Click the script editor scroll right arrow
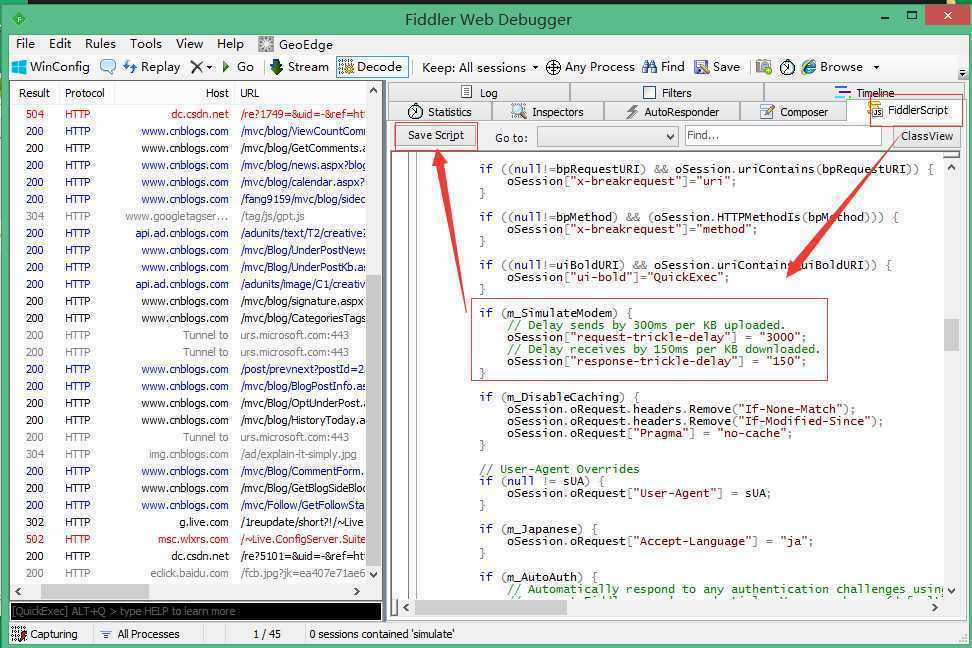 click(x=935, y=608)
